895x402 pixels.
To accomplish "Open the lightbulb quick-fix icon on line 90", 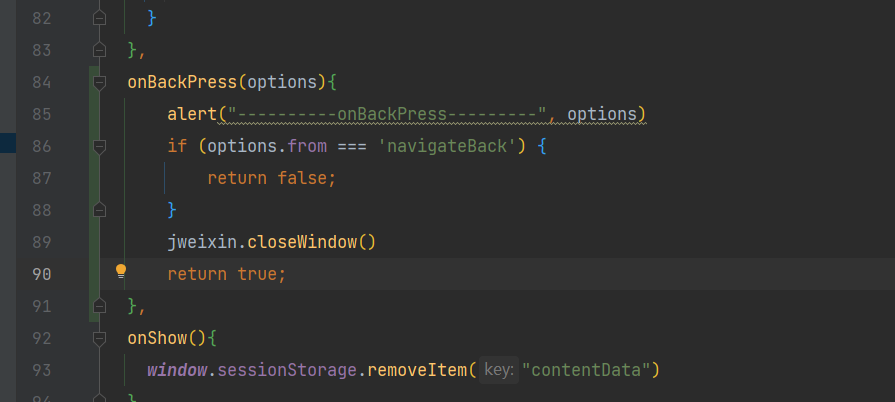I will pyautogui.click(x=121, y=271).
